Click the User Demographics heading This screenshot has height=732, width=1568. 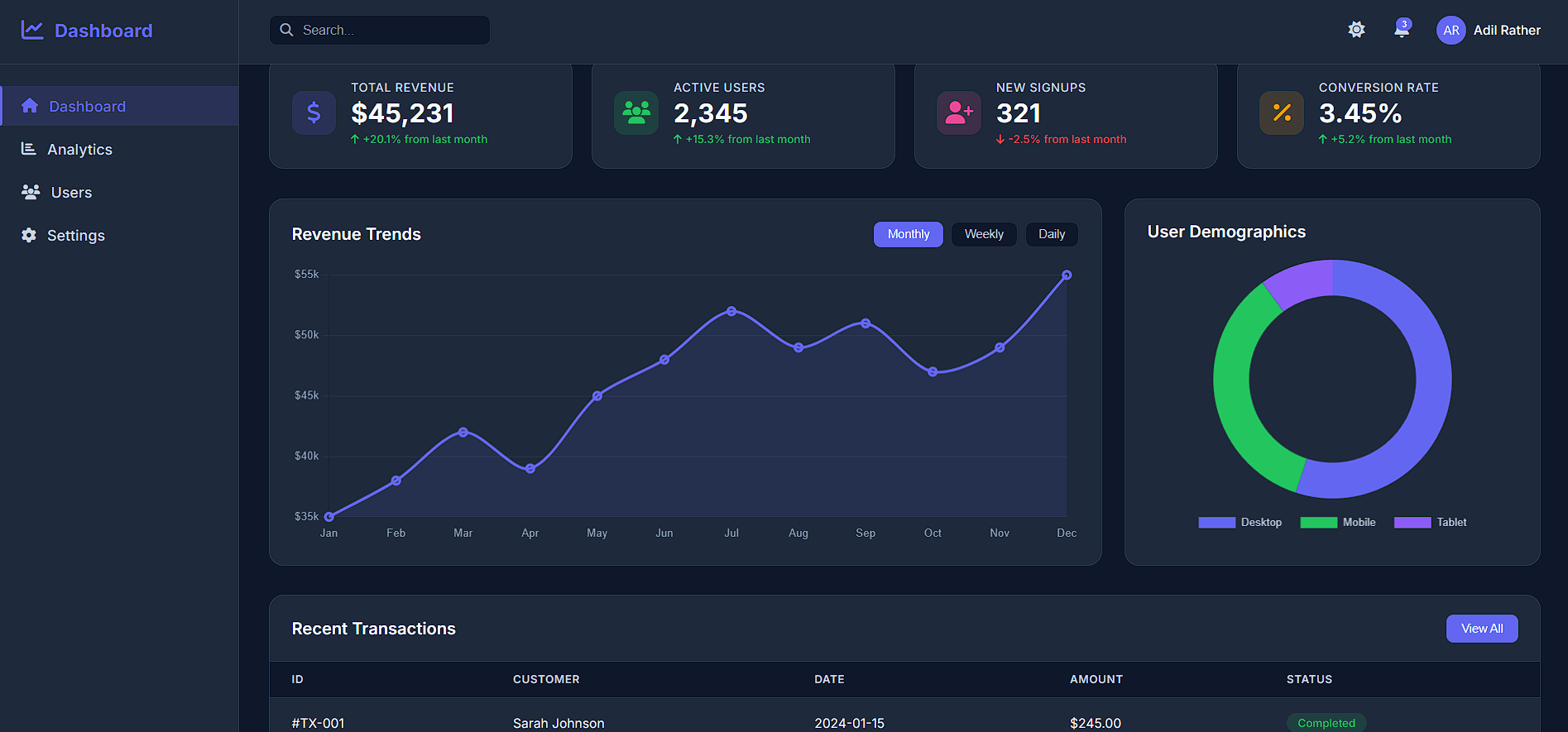(x=1226, y=232)
